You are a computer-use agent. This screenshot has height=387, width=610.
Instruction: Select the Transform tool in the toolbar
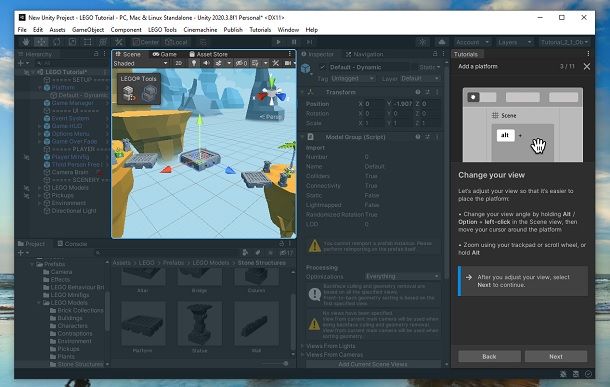pos(103,42)
